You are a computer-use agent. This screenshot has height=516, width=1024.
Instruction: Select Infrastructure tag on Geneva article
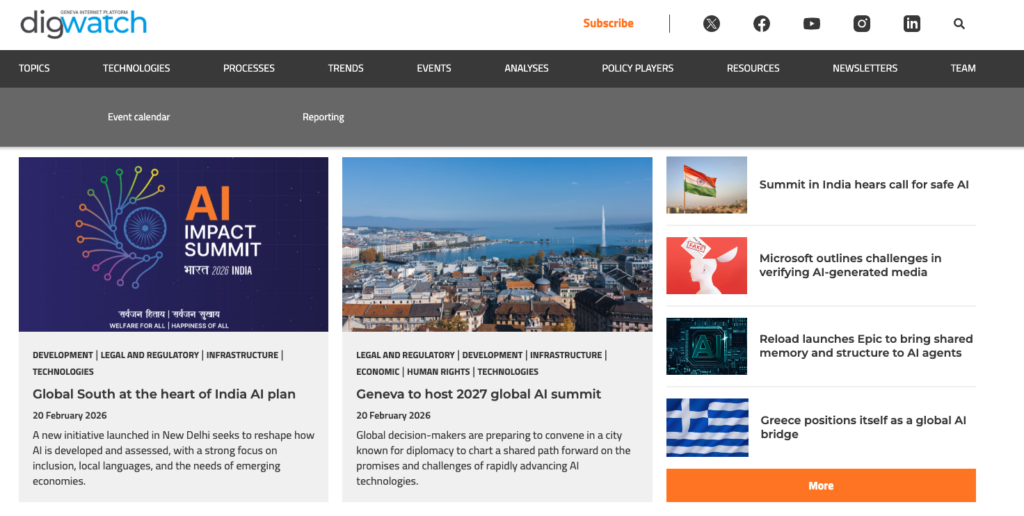pos(566,355)
